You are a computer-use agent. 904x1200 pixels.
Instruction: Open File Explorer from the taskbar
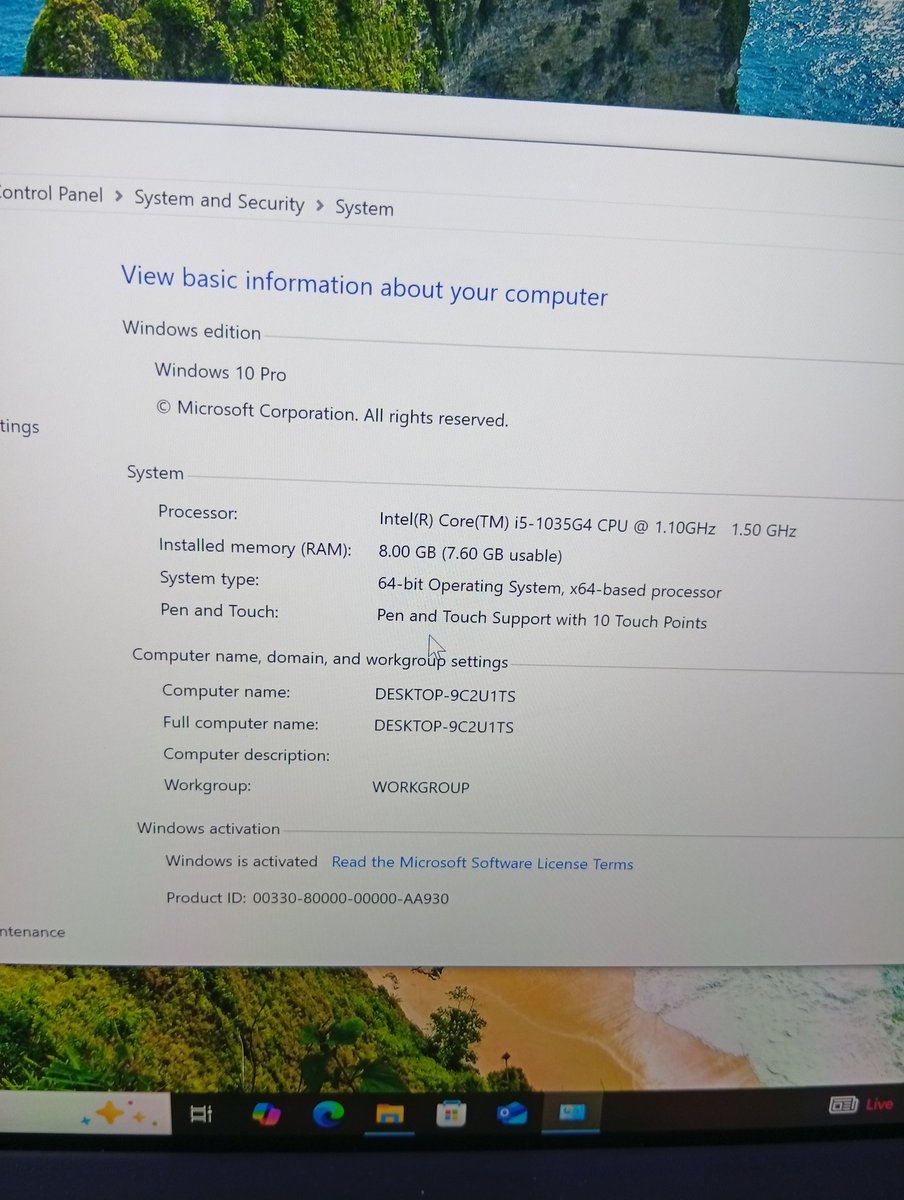[x=389, y=1113]
